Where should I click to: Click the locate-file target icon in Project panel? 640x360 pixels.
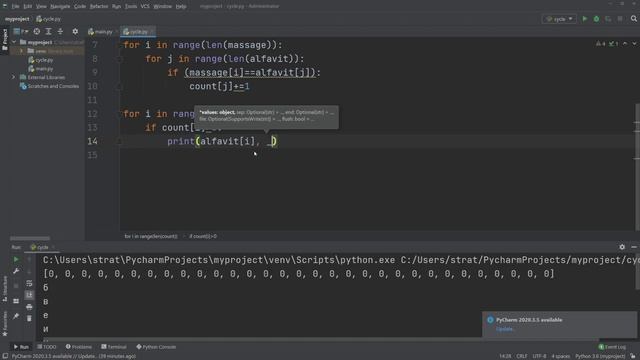coord(37,31)
